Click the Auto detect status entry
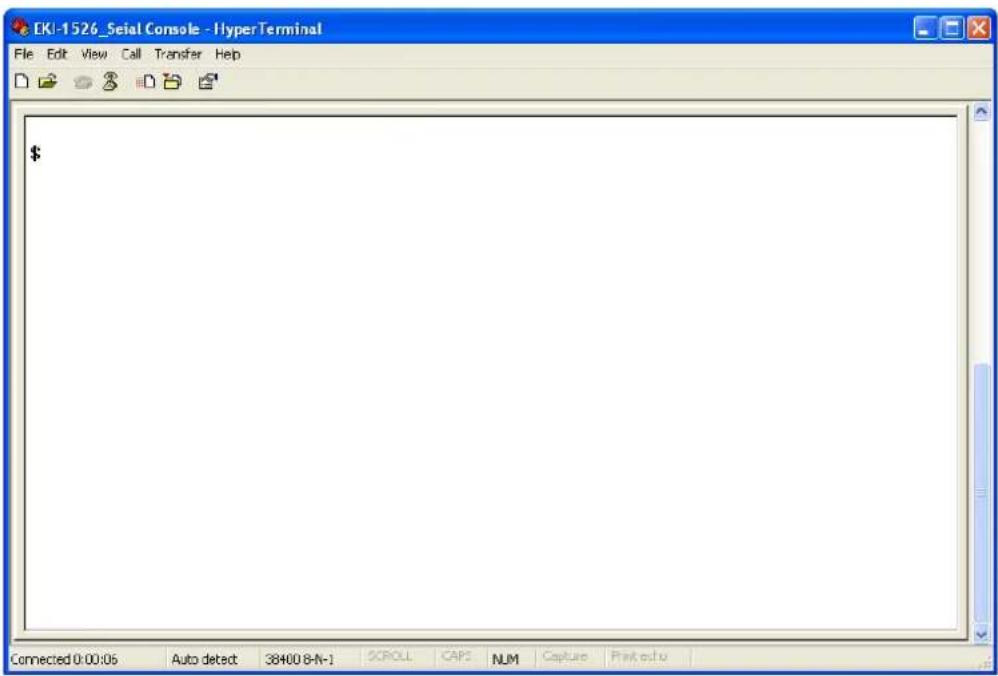The width and height of the screenshot is (998, 676). click(x=204, y=659)
